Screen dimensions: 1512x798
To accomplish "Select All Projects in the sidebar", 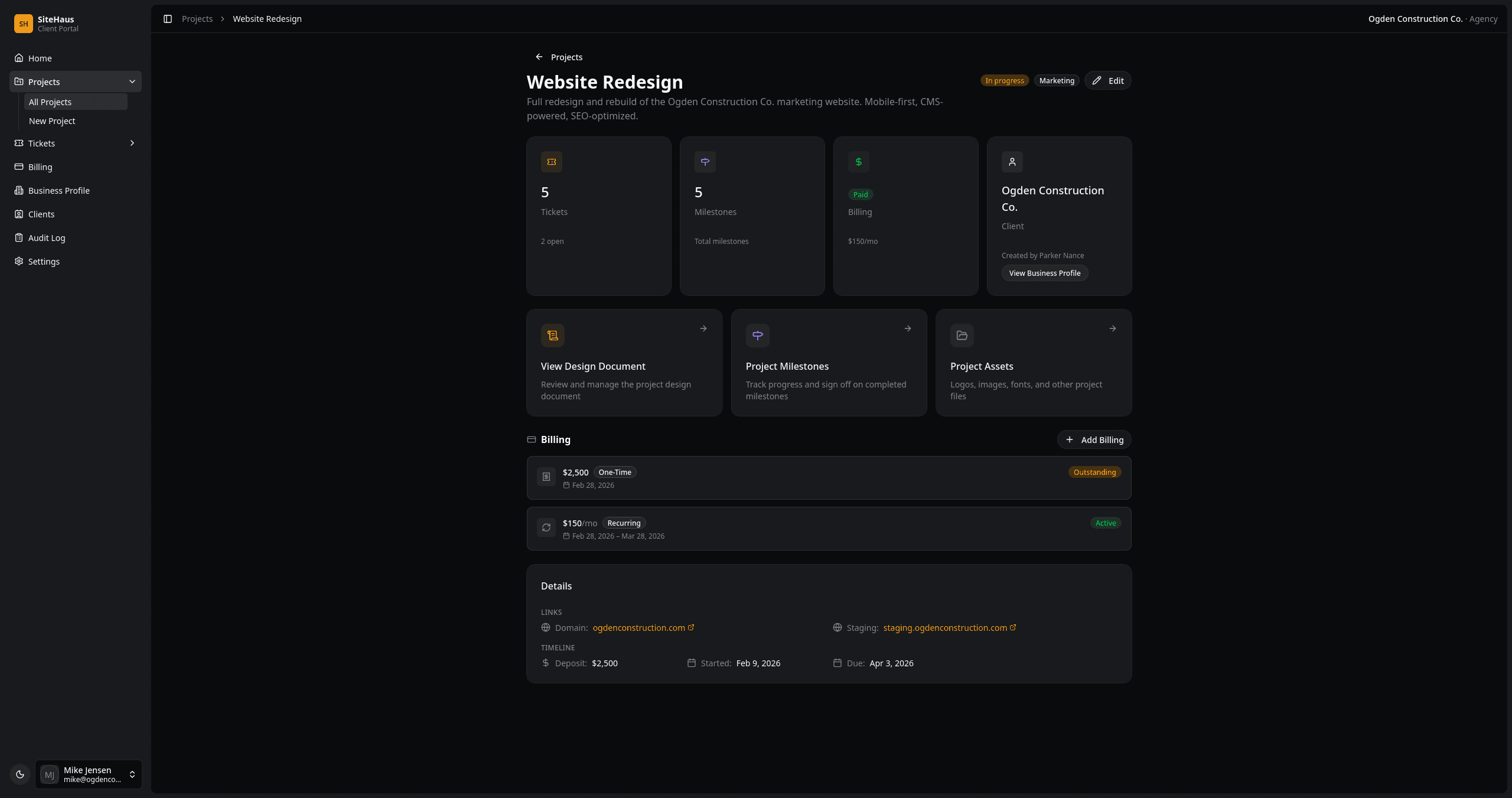I will pyautogui.click(x=51, y=102).
